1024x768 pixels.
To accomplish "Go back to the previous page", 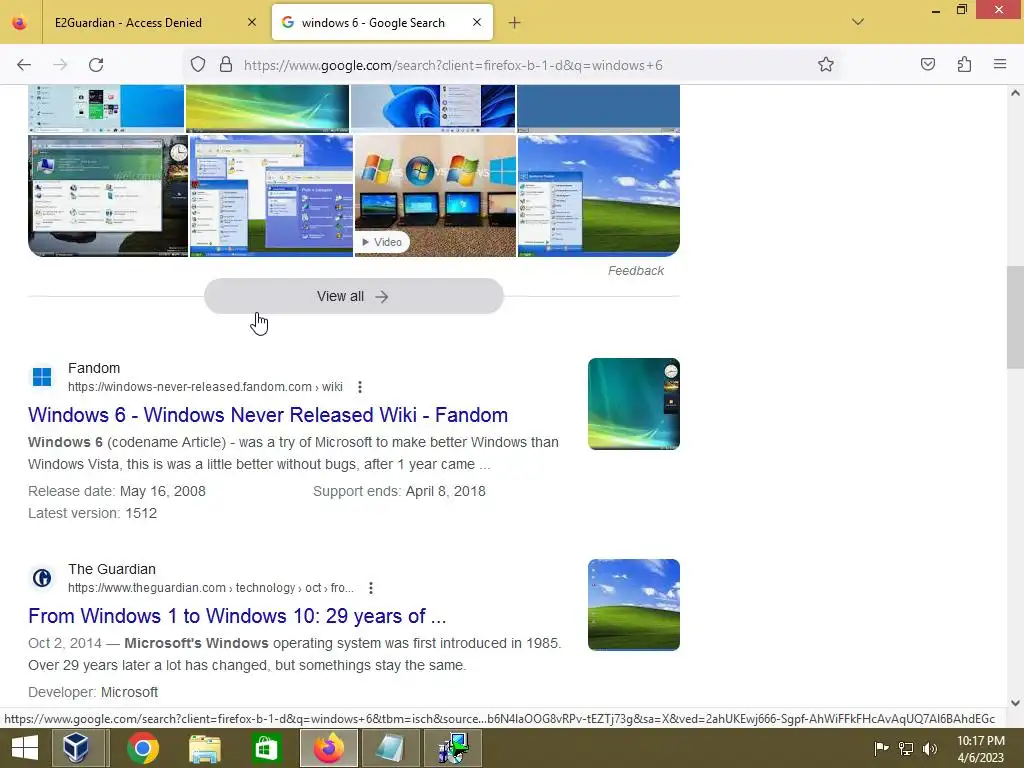I will 24,65.
